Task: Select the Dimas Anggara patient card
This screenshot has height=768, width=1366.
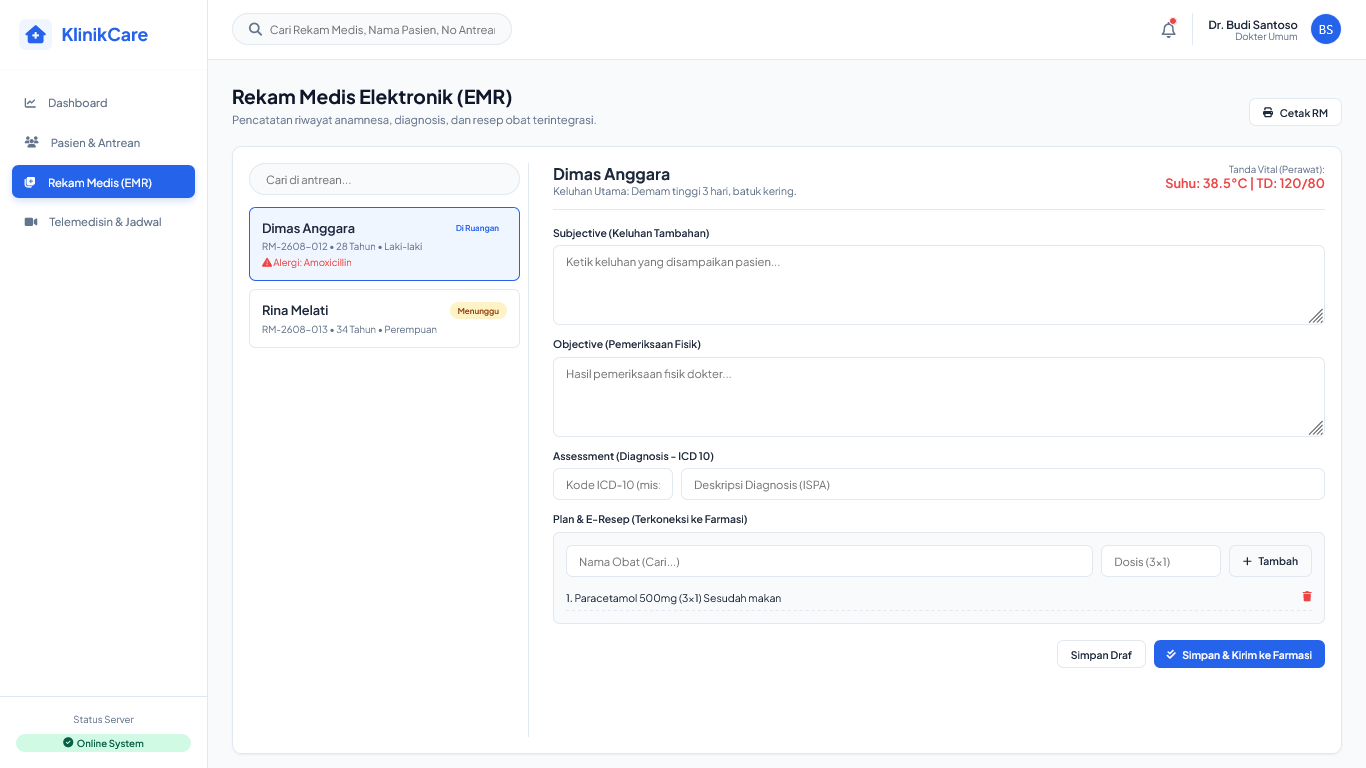Action: pos(384,244)
